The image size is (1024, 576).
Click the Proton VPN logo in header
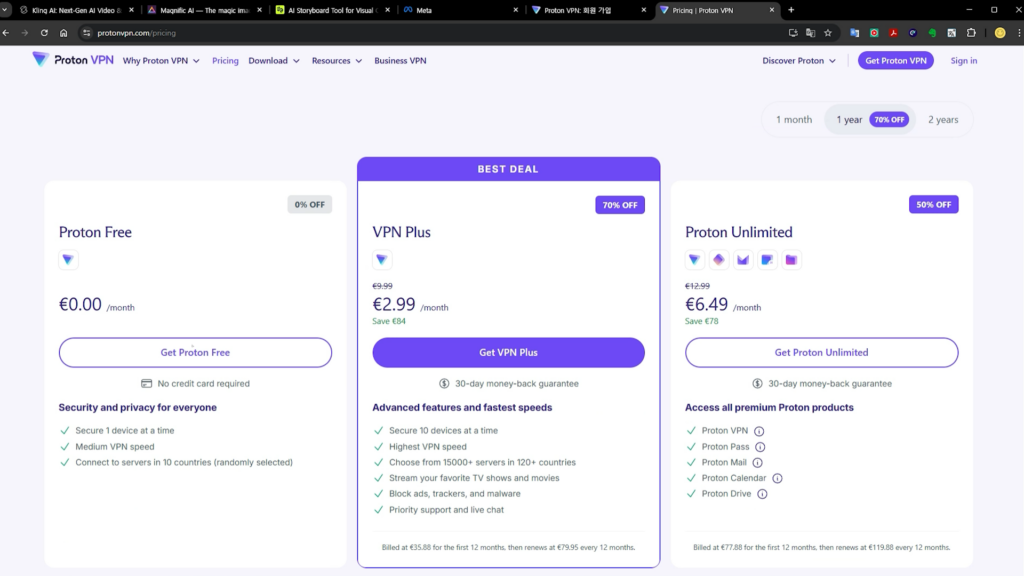click(73, 60)
